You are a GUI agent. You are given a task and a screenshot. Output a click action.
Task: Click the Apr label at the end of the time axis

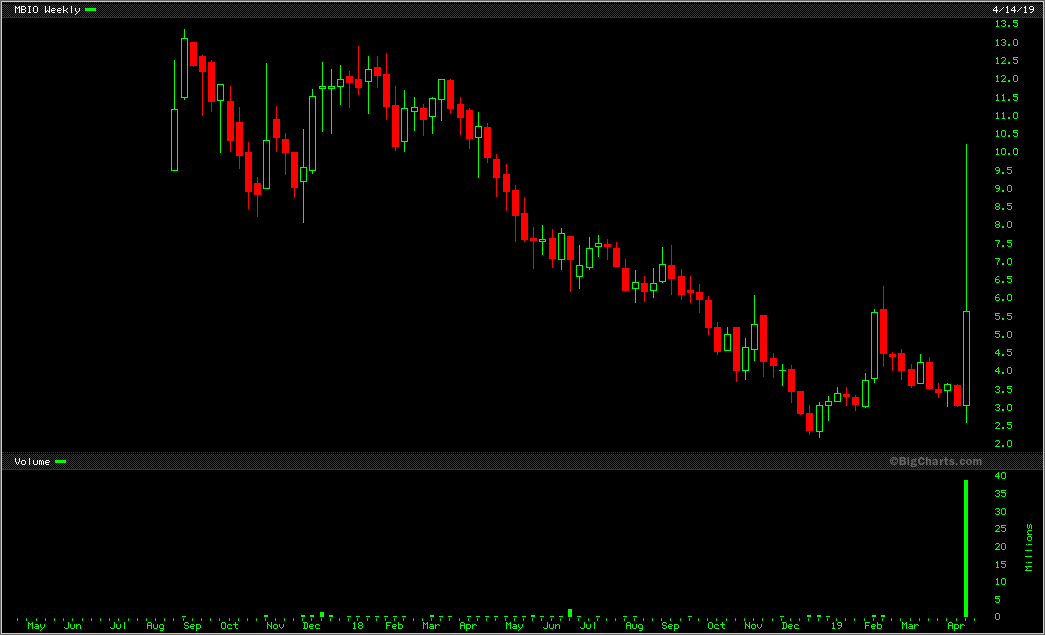[956, 626]
